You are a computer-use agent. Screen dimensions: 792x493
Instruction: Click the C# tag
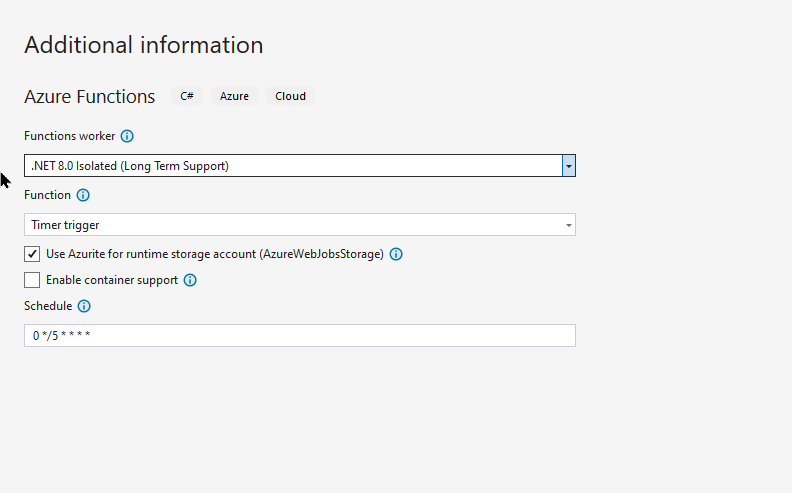point(187,96)
